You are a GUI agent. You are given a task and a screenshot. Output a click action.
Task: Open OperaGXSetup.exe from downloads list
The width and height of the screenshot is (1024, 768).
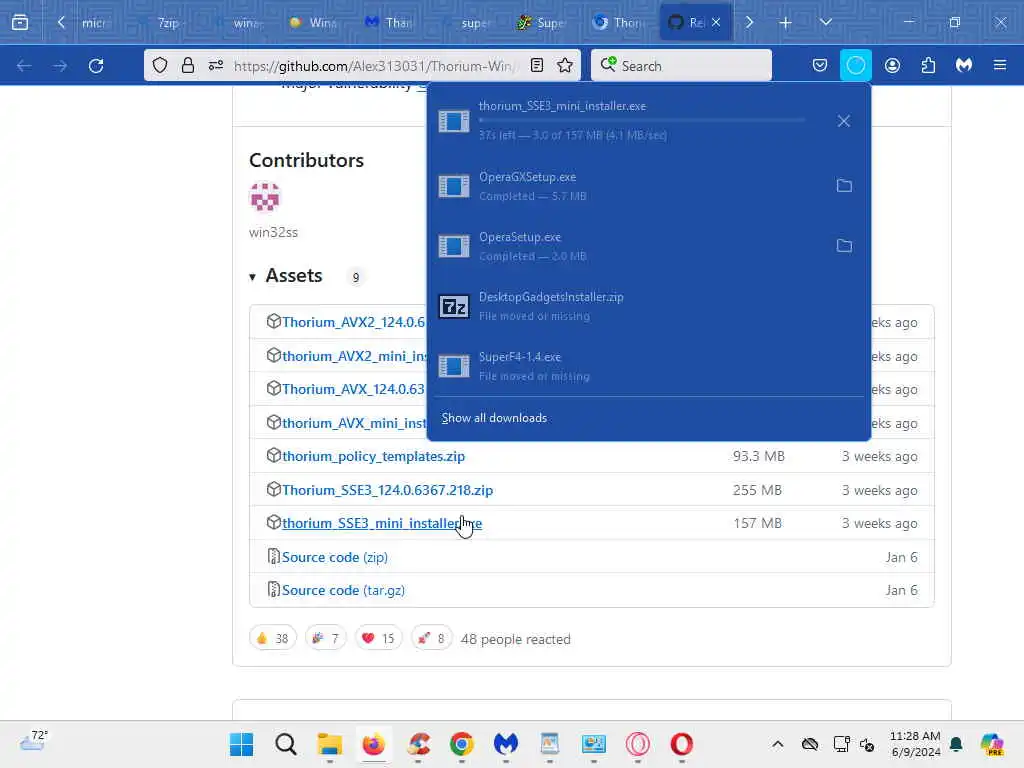pyautogui.click(x=627, y=185)
